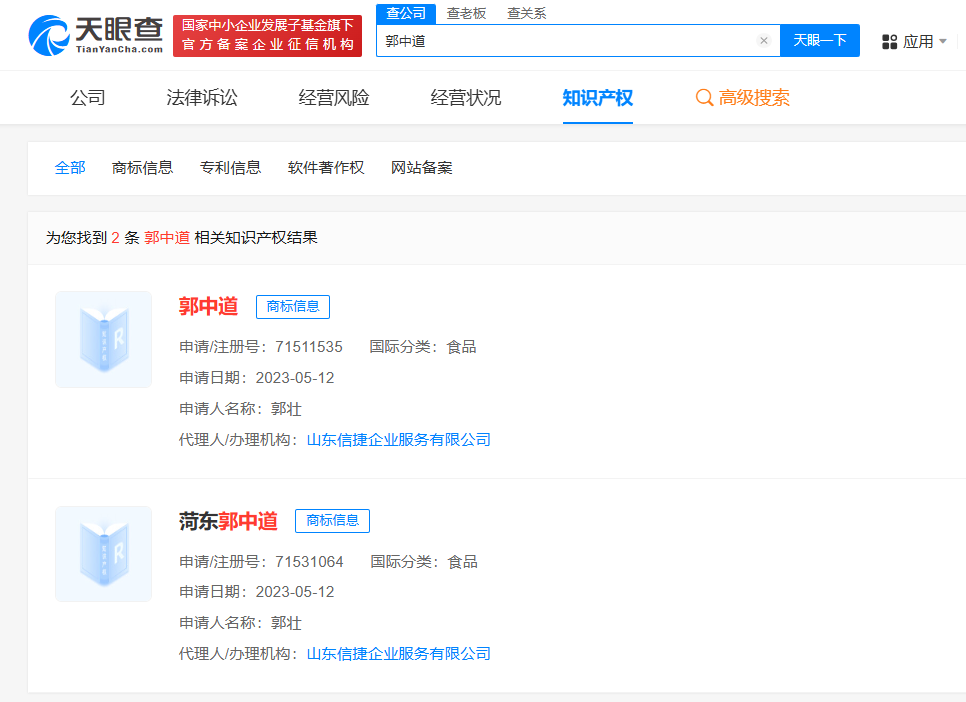Click the red 官方备案企业征信机构 banner
Screen dimensions: 966x702
click(267, 35)
